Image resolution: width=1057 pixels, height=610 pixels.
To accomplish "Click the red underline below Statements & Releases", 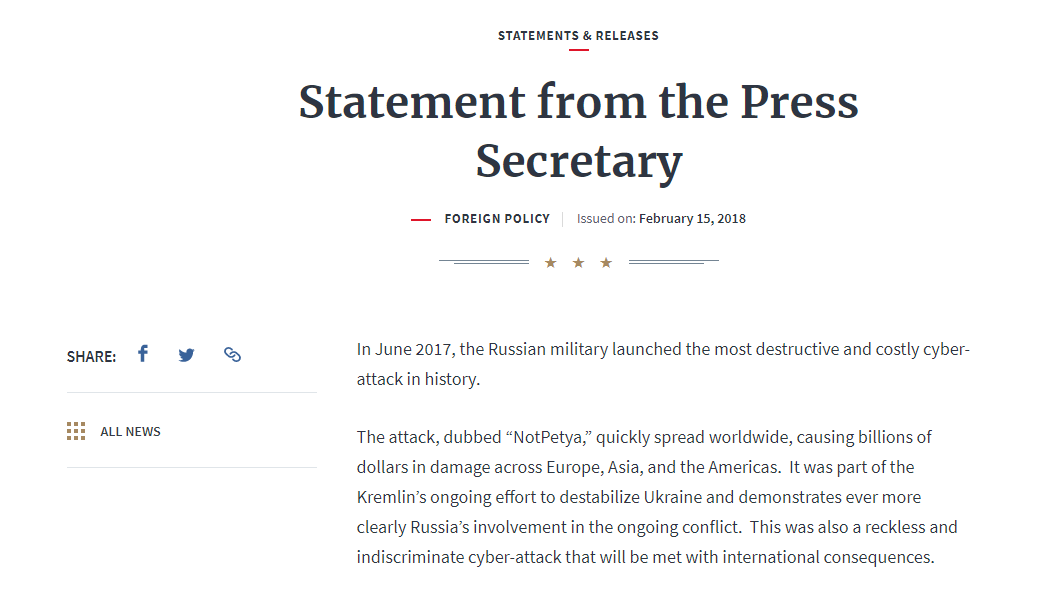I will click(578, 50).
